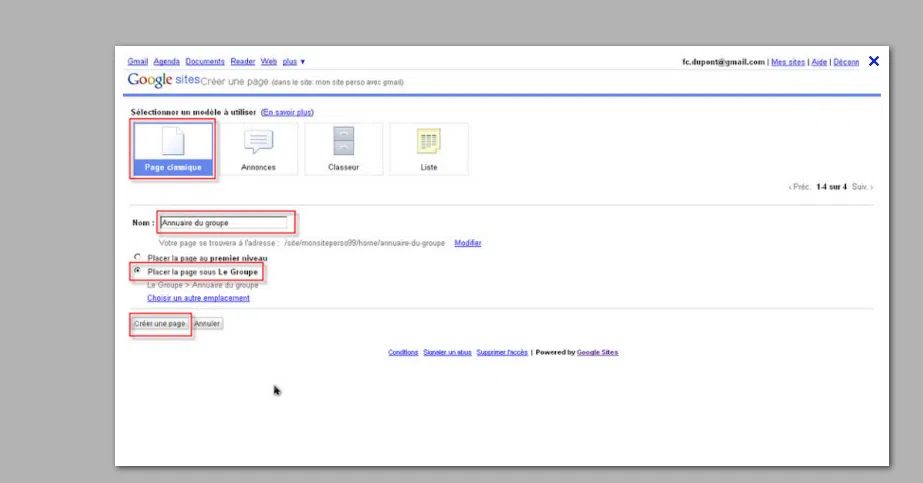Click the 'Créer une page' button

tap(160, 324)
